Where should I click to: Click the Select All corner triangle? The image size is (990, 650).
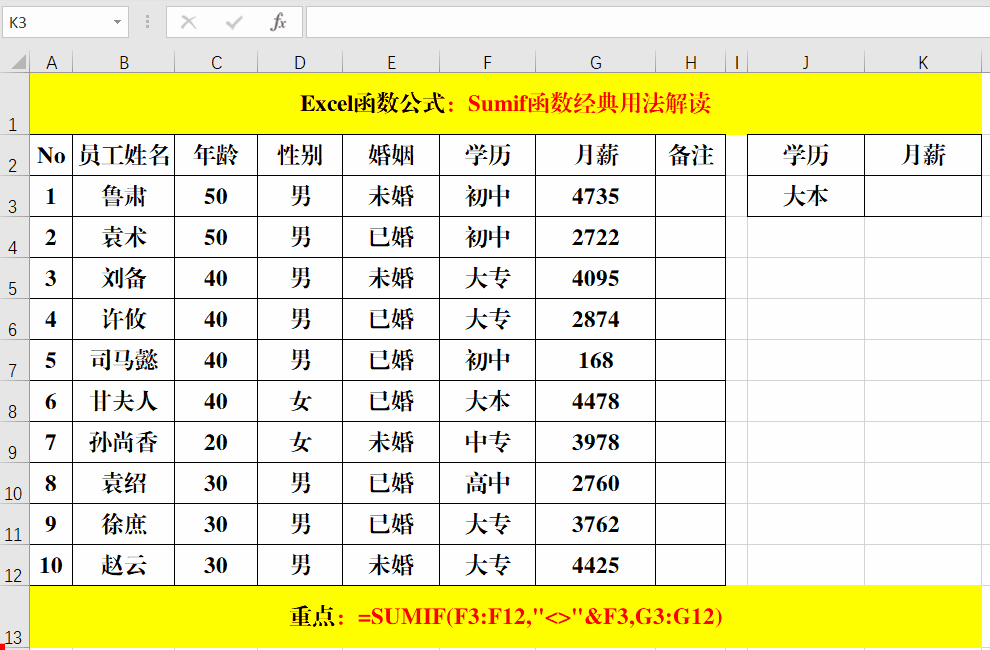tap(19, 61)
